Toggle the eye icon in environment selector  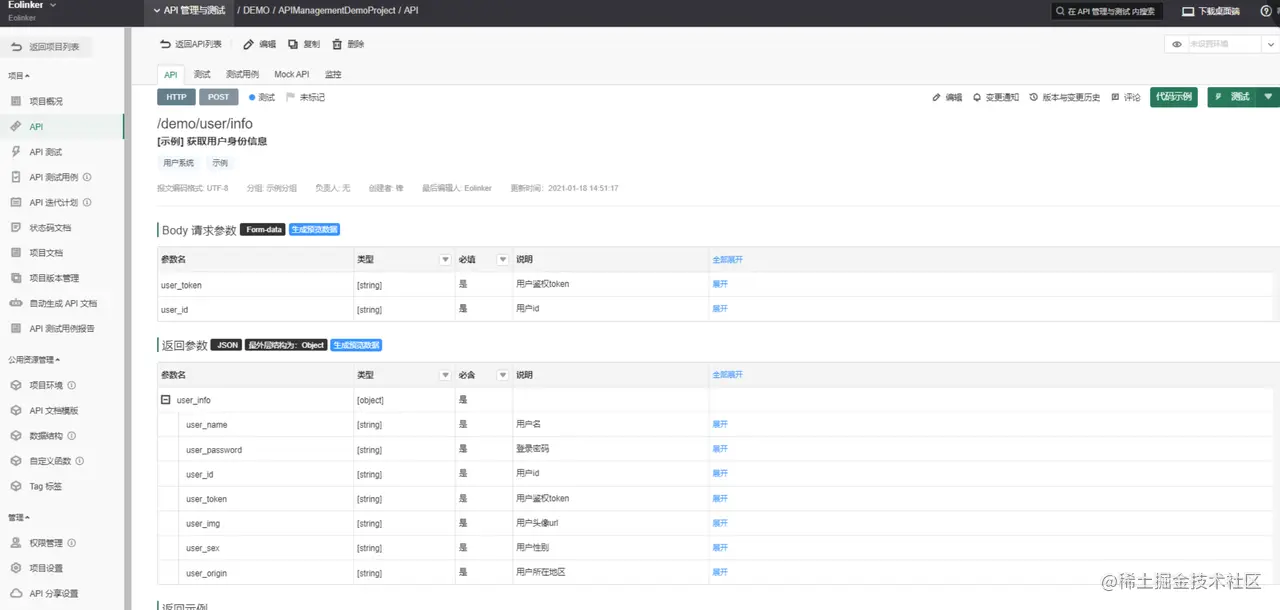coord(1177,44)
